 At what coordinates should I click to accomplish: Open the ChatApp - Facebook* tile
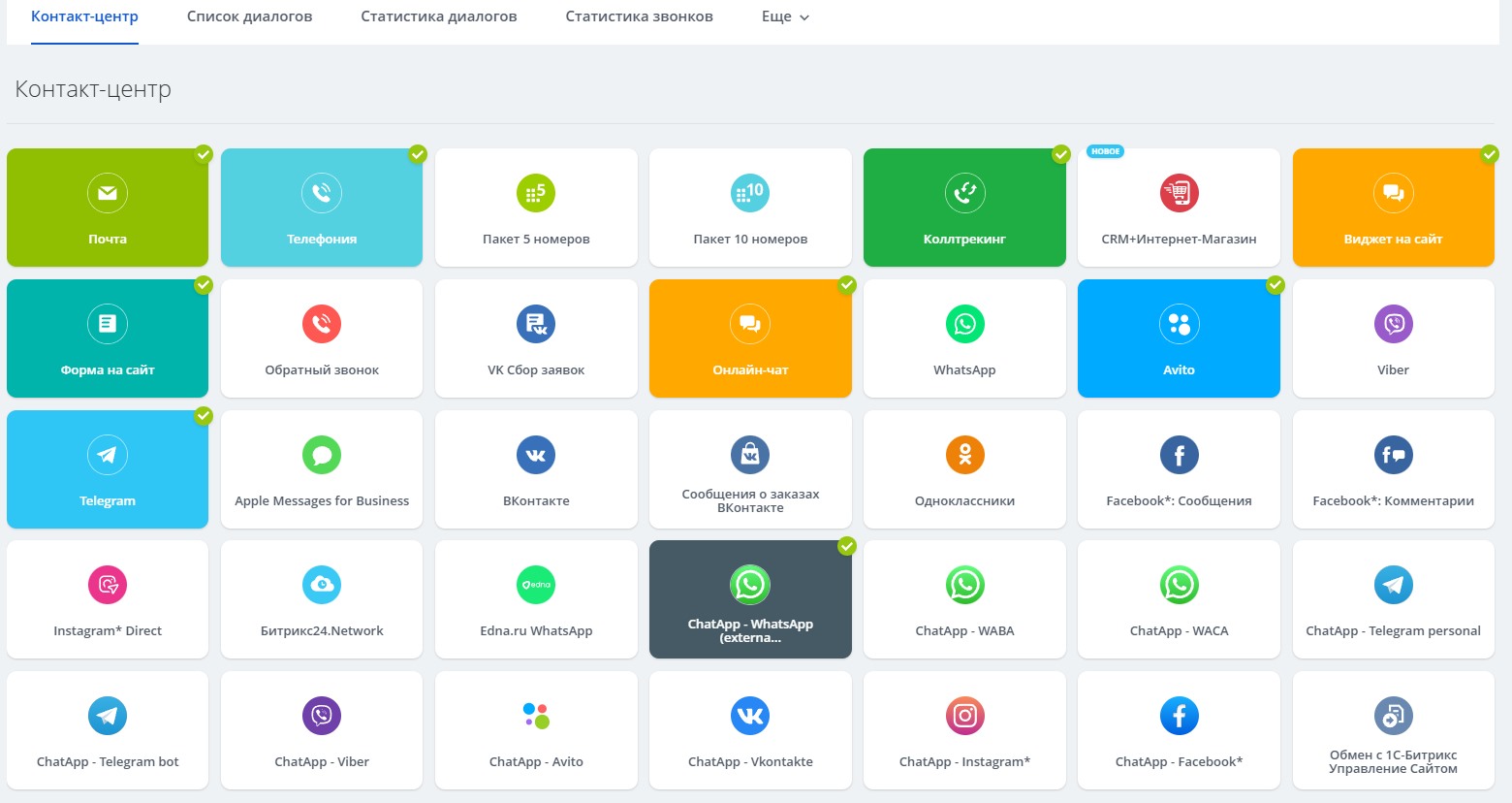click(1179, 730)
